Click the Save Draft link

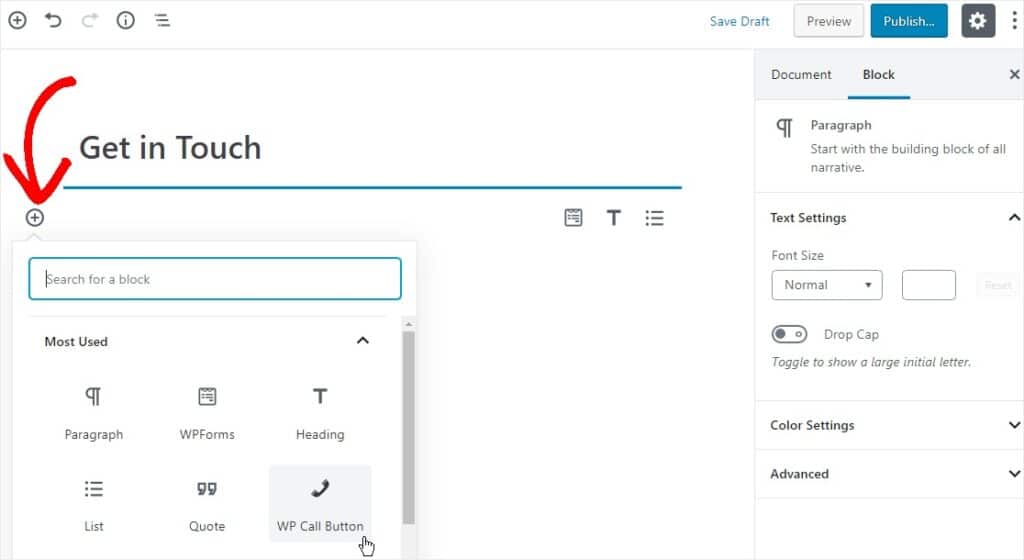coord(739,21)
